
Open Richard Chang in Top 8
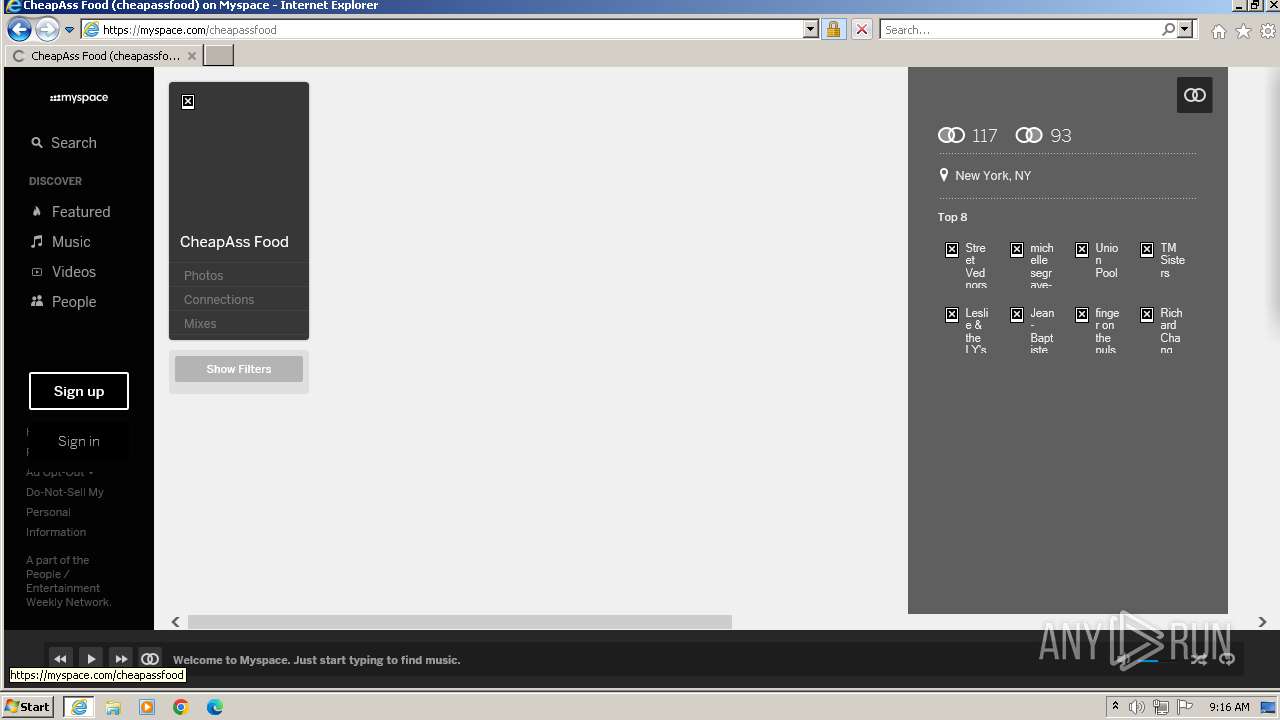[x=1161, y=331]
